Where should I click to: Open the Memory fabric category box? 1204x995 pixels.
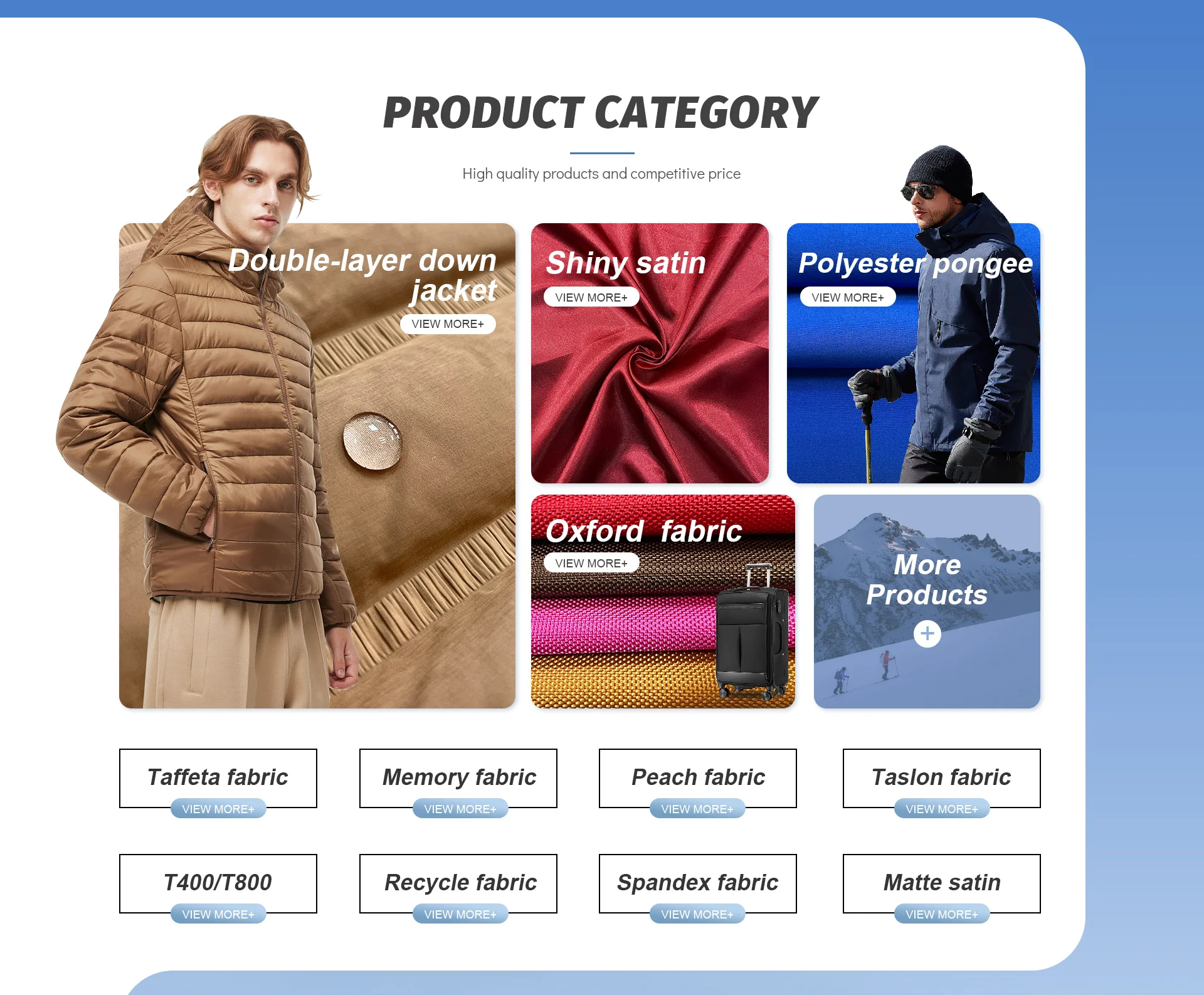[458, 777]
